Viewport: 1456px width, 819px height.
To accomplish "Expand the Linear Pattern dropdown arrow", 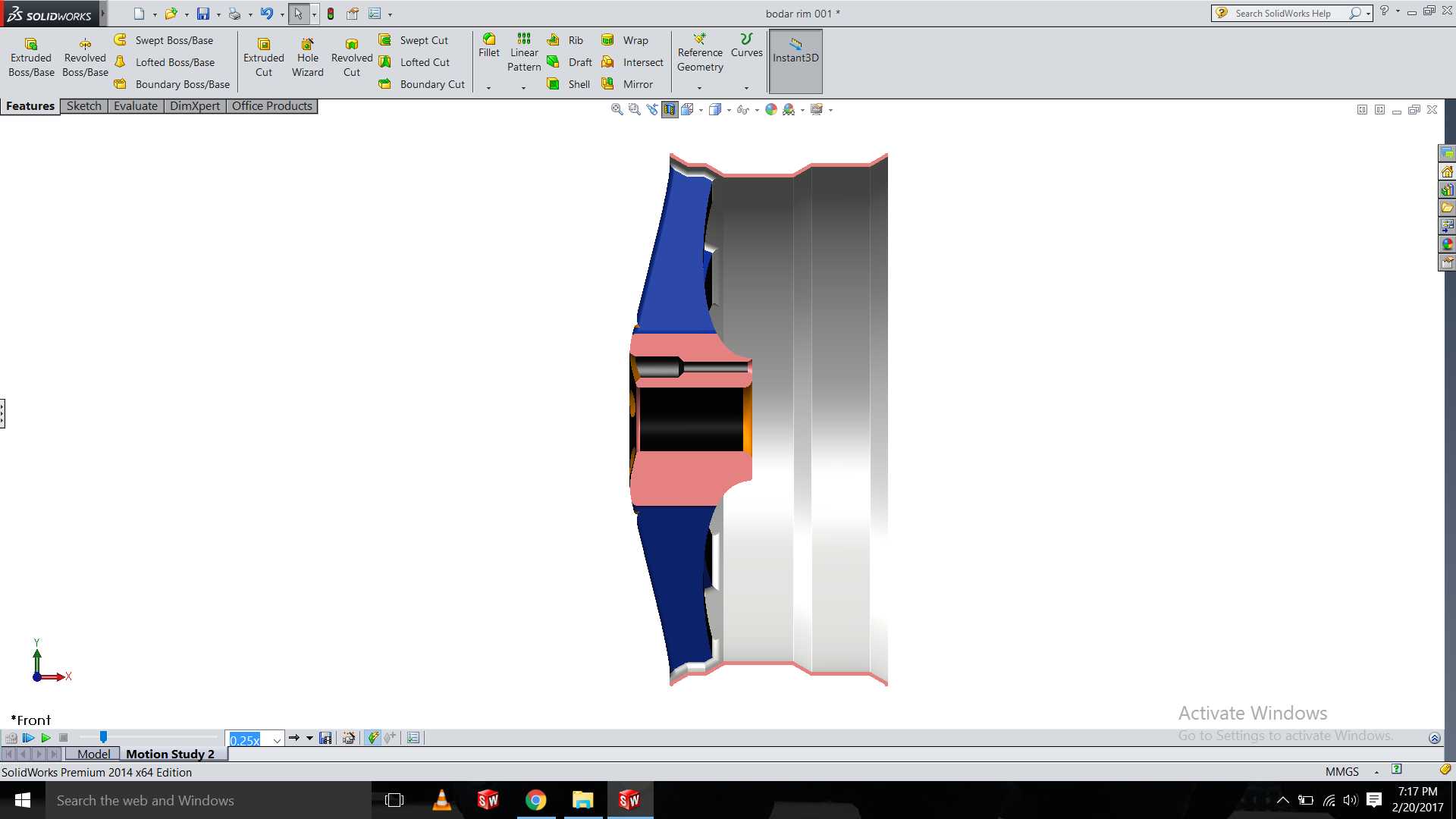I will [523, 88].
